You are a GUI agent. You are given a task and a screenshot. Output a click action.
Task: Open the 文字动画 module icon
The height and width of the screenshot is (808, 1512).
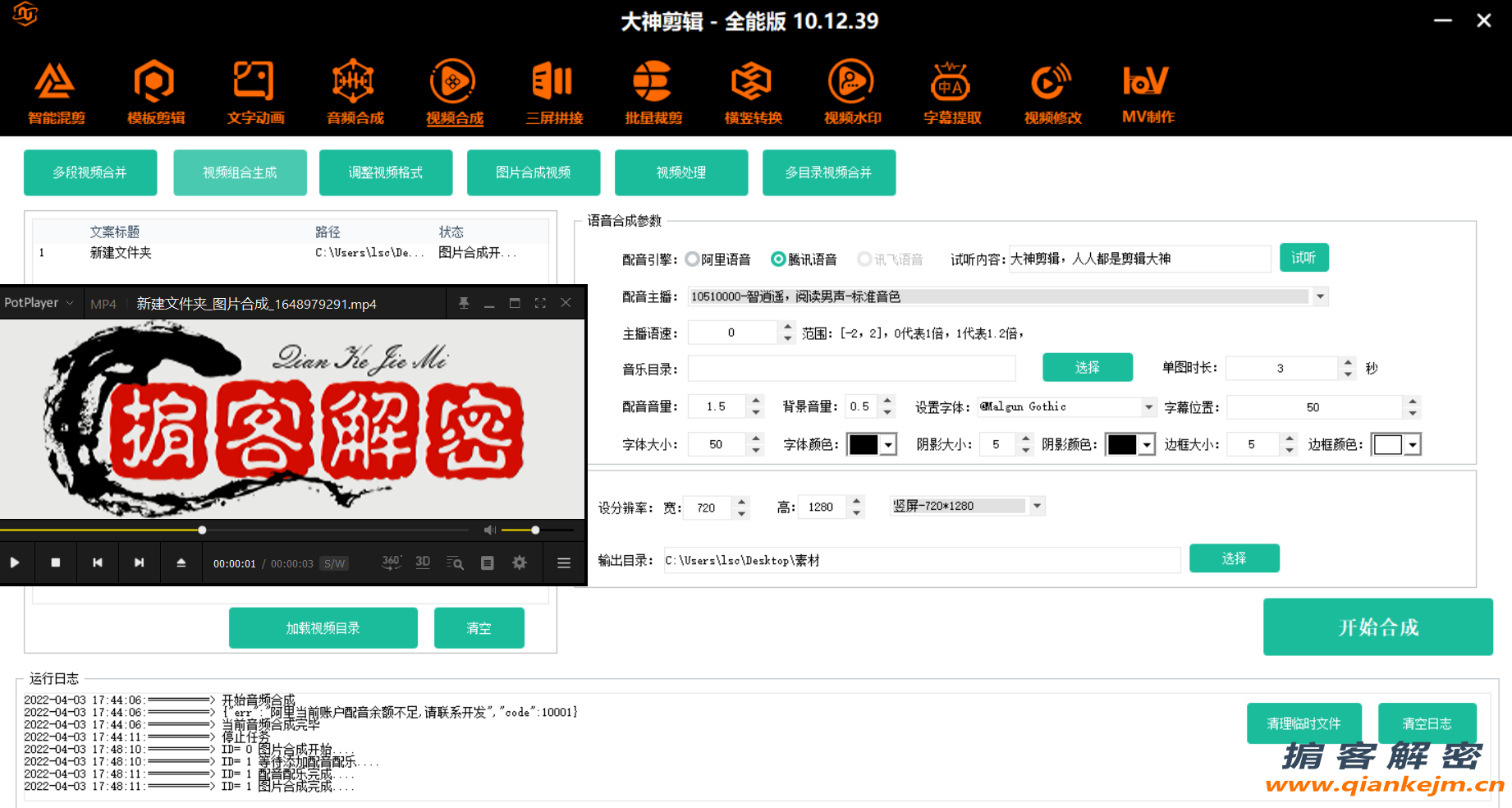click(255, 92)
